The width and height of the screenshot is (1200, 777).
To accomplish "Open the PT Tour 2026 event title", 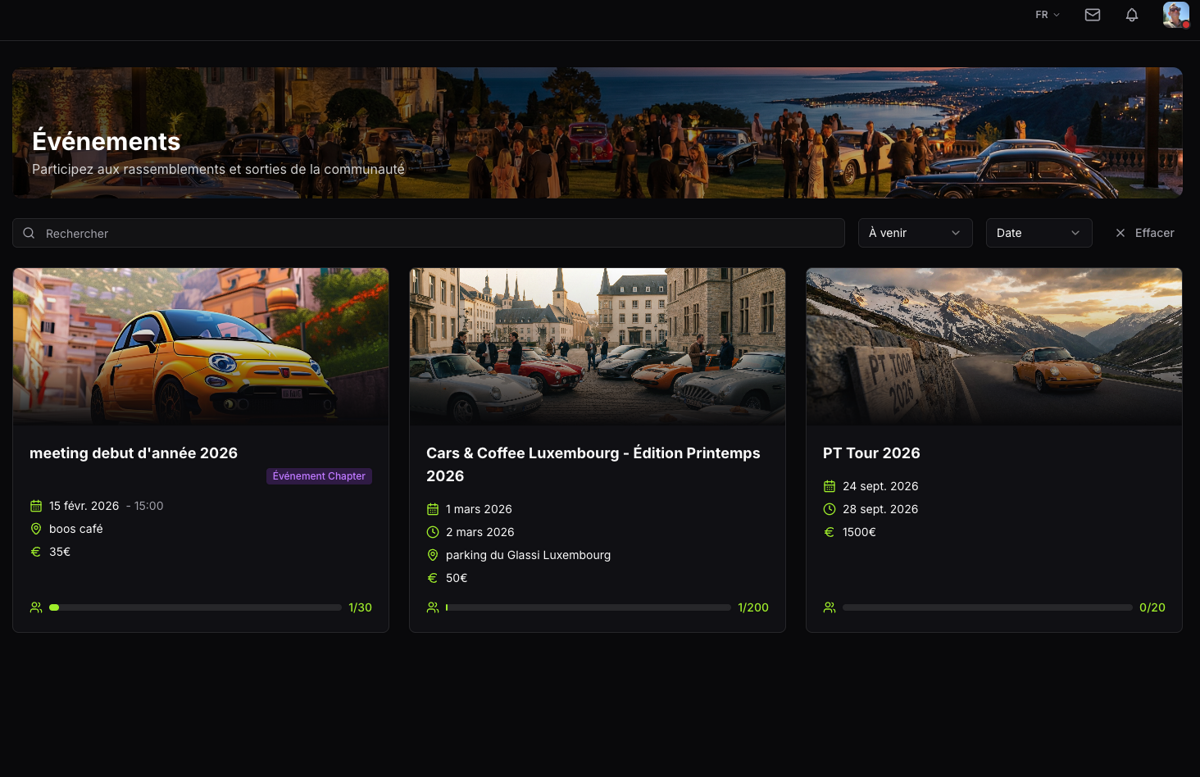I will tap(871, 453).
